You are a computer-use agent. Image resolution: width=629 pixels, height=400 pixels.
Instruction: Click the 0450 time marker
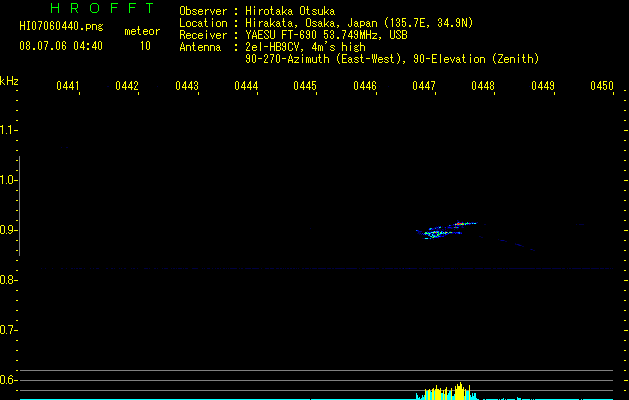pyautogui.click(x=602, y=86)
